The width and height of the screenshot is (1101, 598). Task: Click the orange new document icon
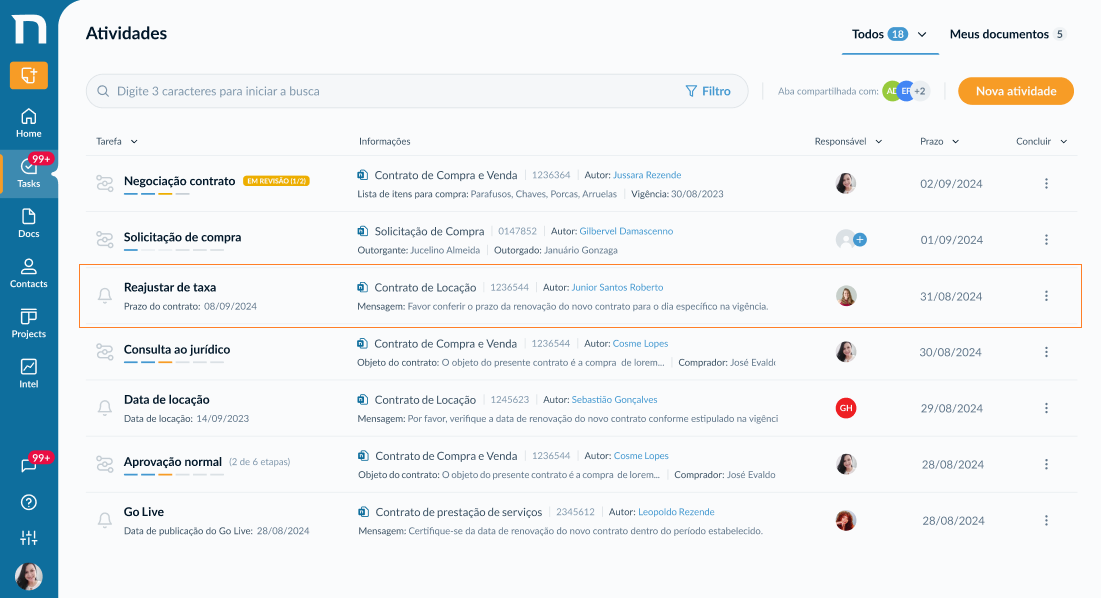[x=29, y=75]
